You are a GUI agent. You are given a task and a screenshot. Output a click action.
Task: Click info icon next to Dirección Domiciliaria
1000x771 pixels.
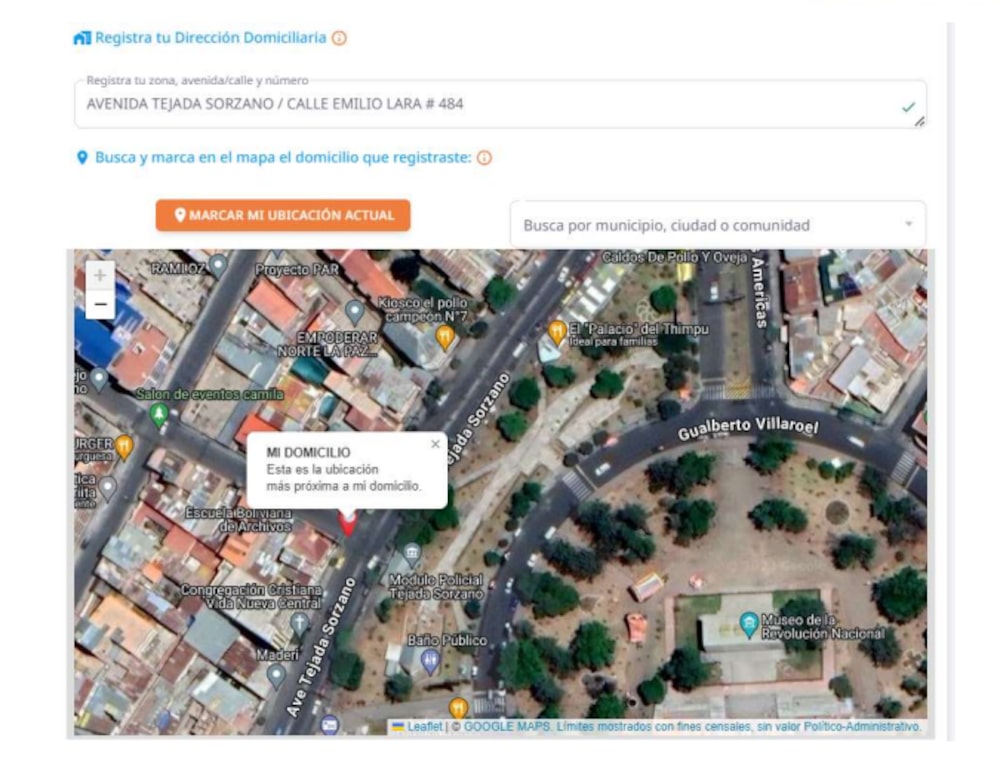(339, 38)
